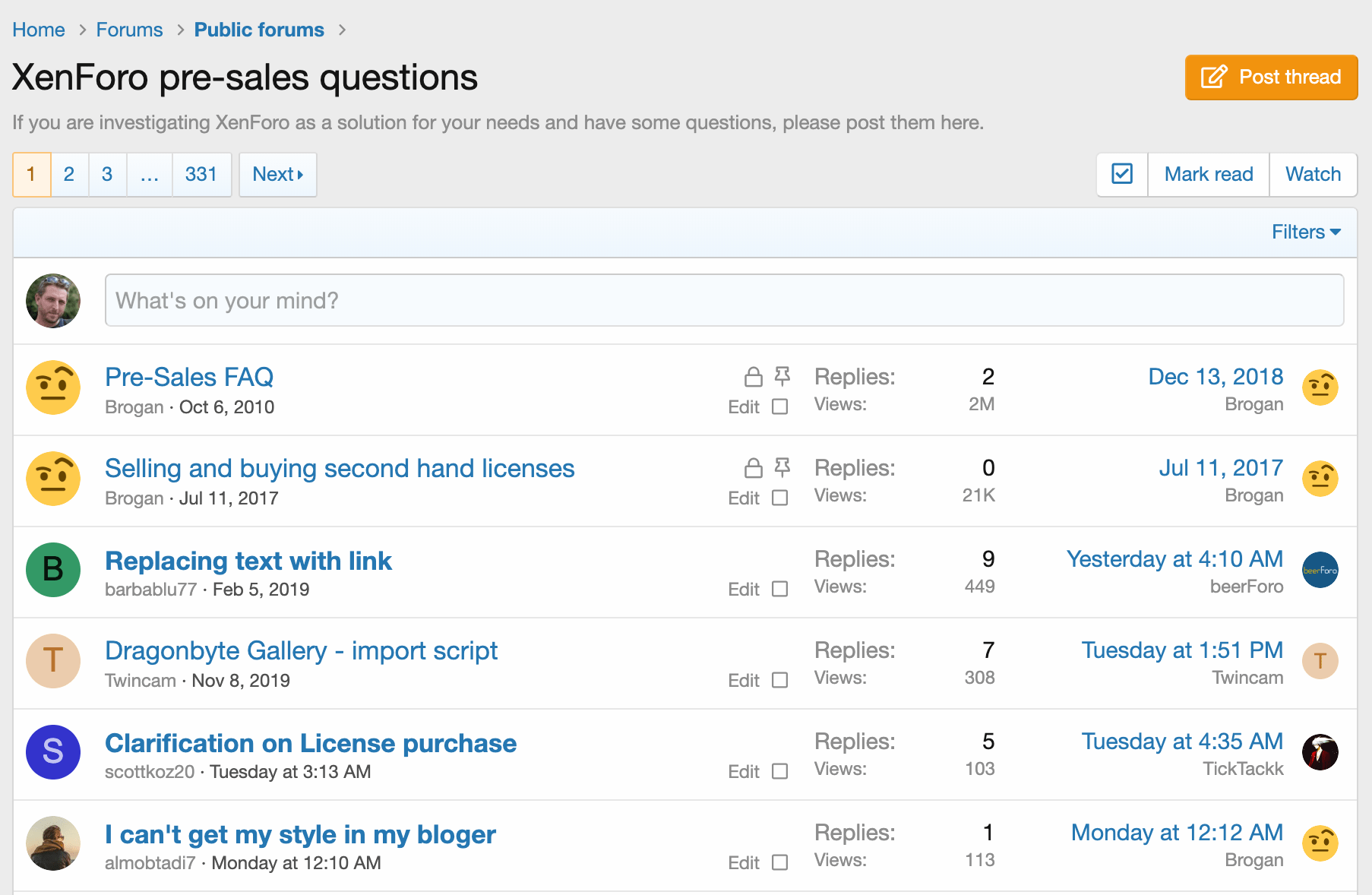Select the Dragonbyte Gallery thread checkbox
The width and height of the screenshot is (1372, 895).
point(779,680)
